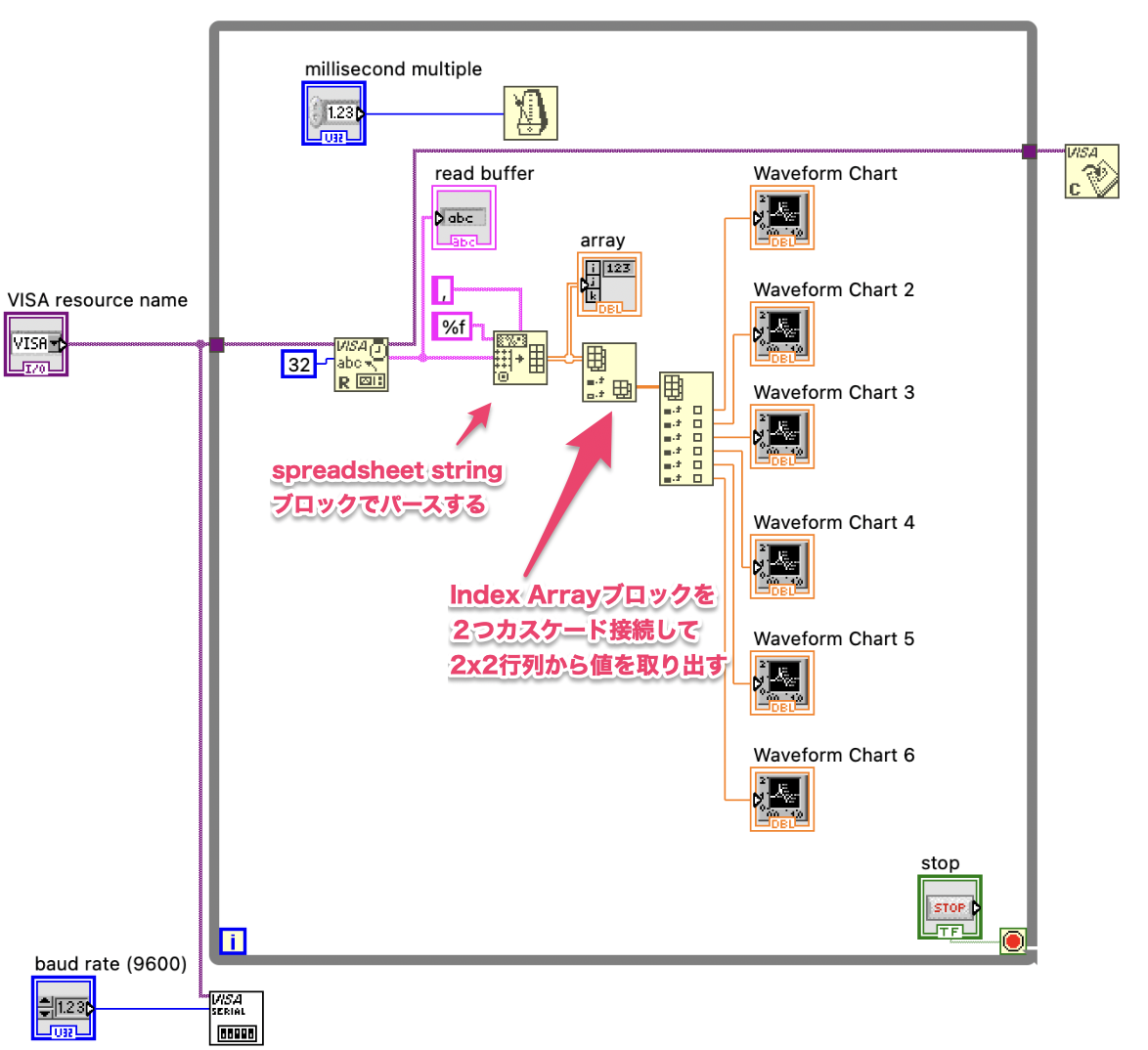Click the 'baud rate (9600)' label
The width and height of the screenshot is (1148, 1050).
pos(110,964)
